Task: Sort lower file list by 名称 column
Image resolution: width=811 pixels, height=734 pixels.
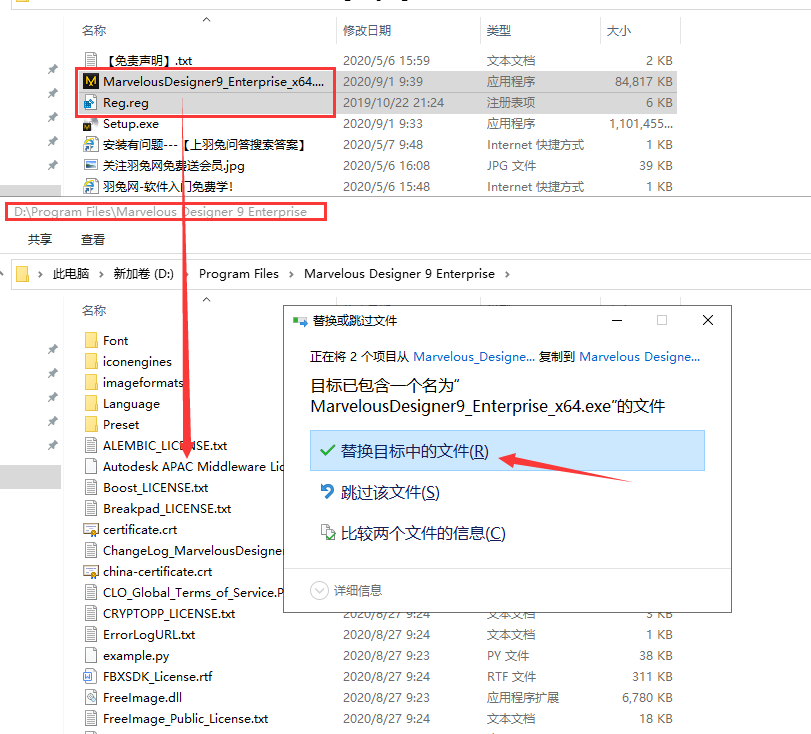Action: 94,310
